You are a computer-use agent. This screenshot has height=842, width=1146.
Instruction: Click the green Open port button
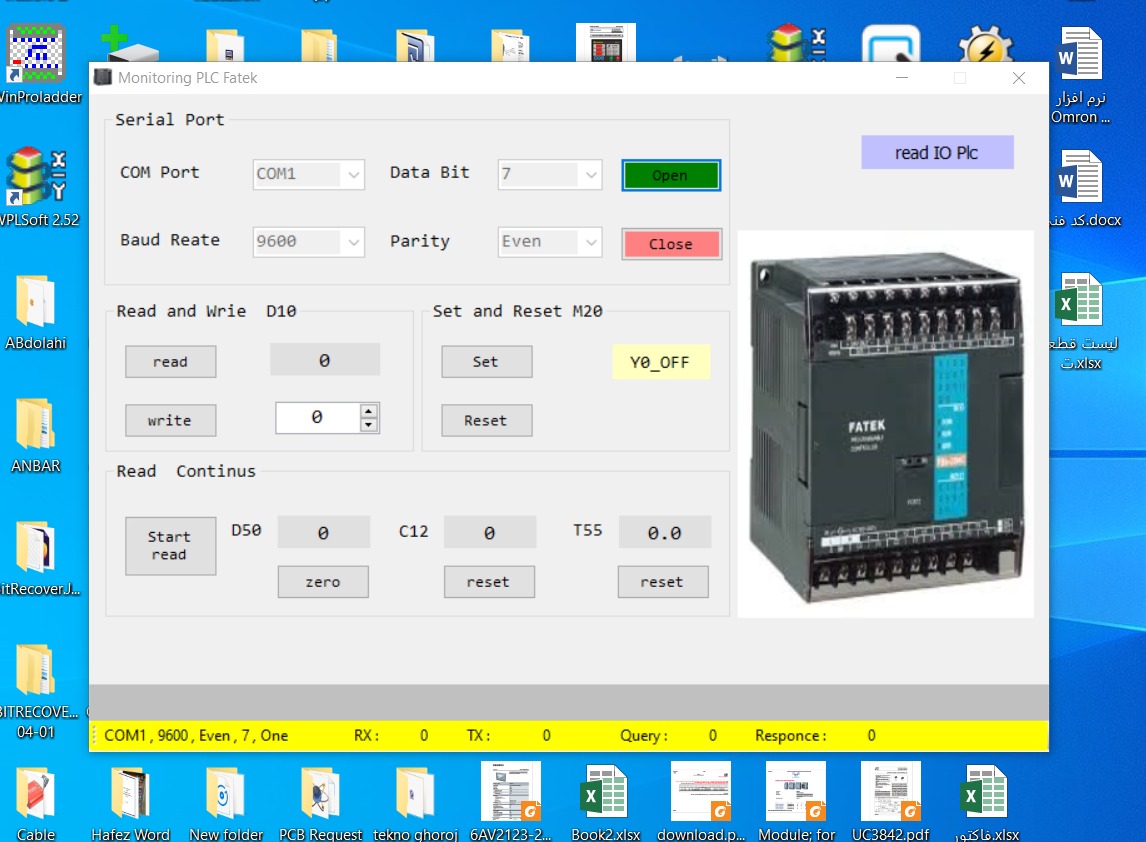point(670,175)
